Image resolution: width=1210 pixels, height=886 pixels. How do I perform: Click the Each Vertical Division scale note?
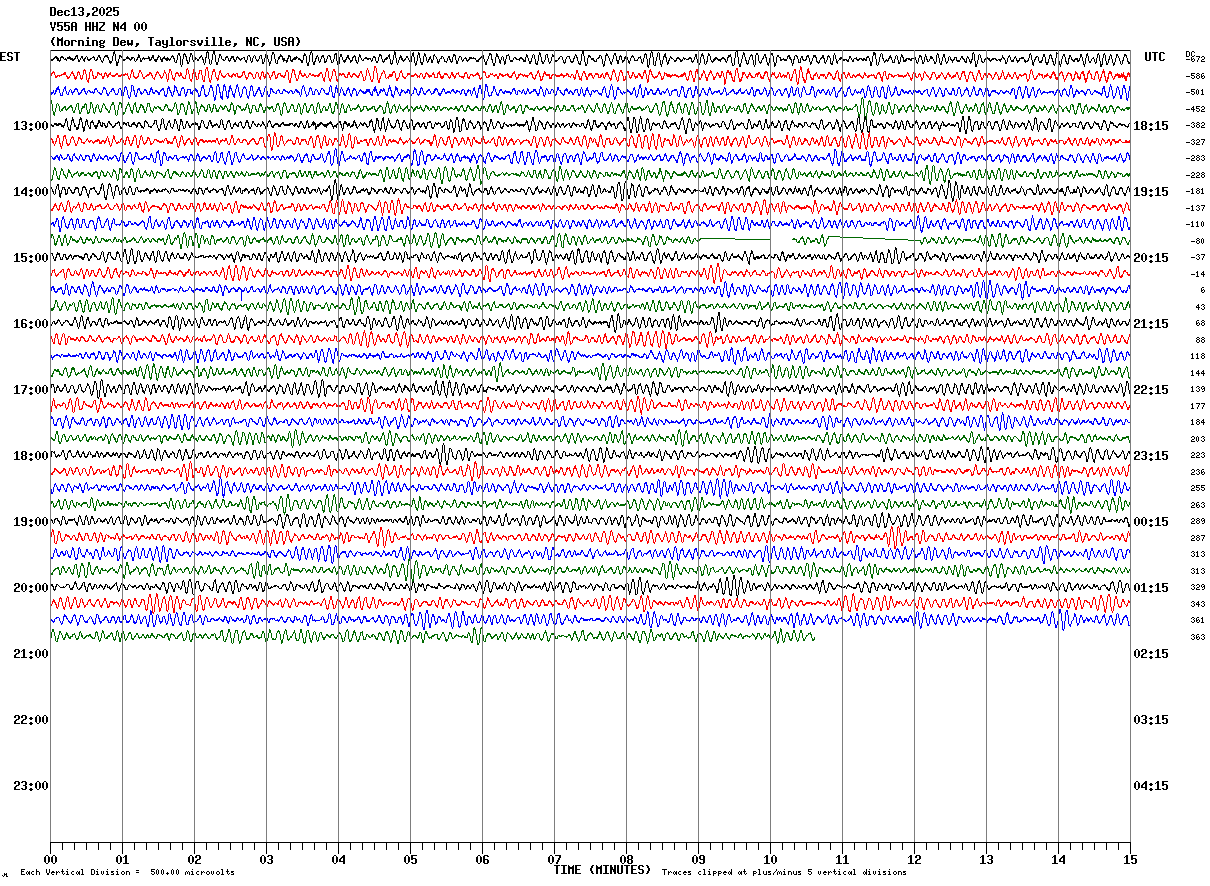click(x=127, y=873)
